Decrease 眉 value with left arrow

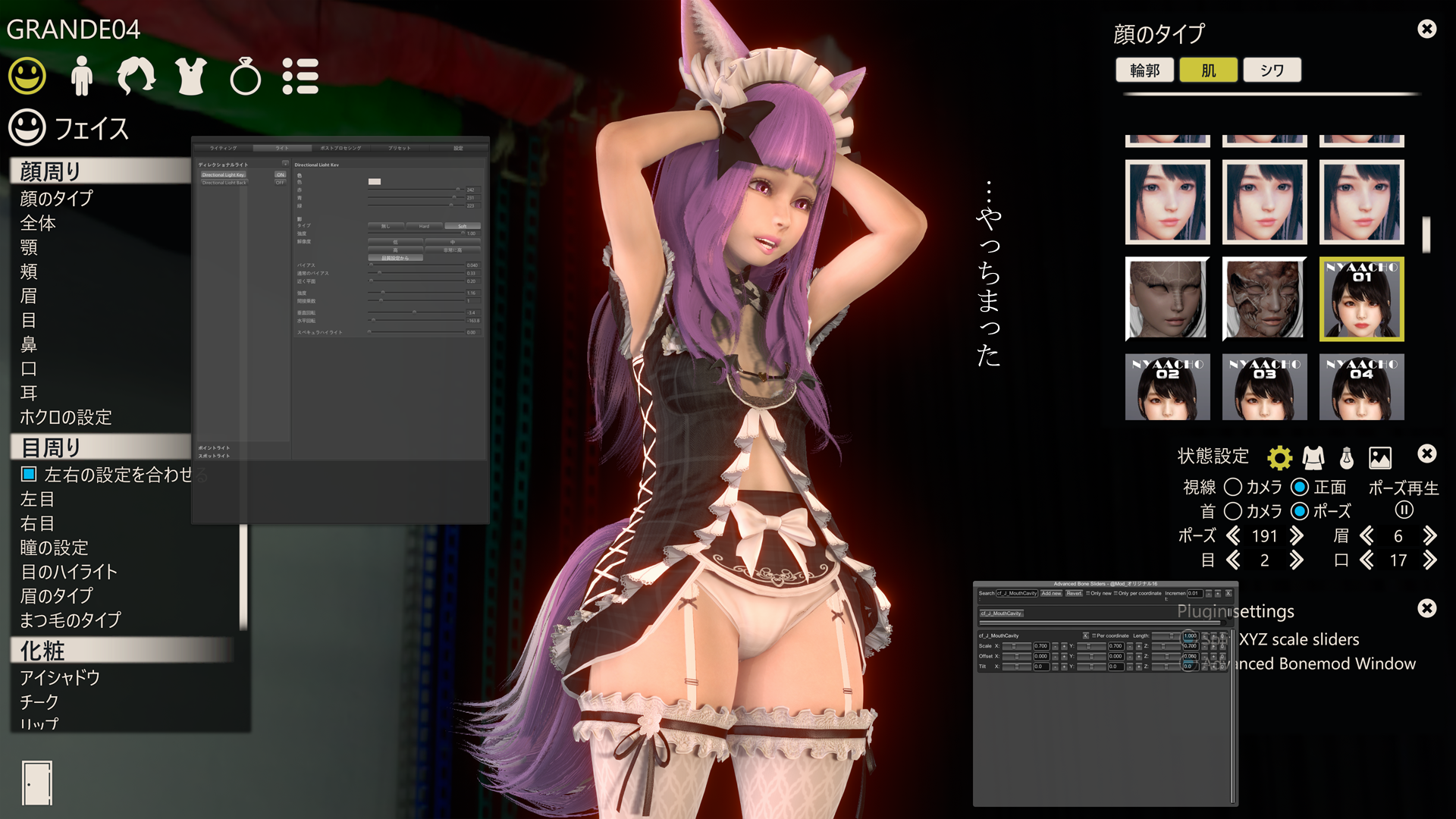1367,536
